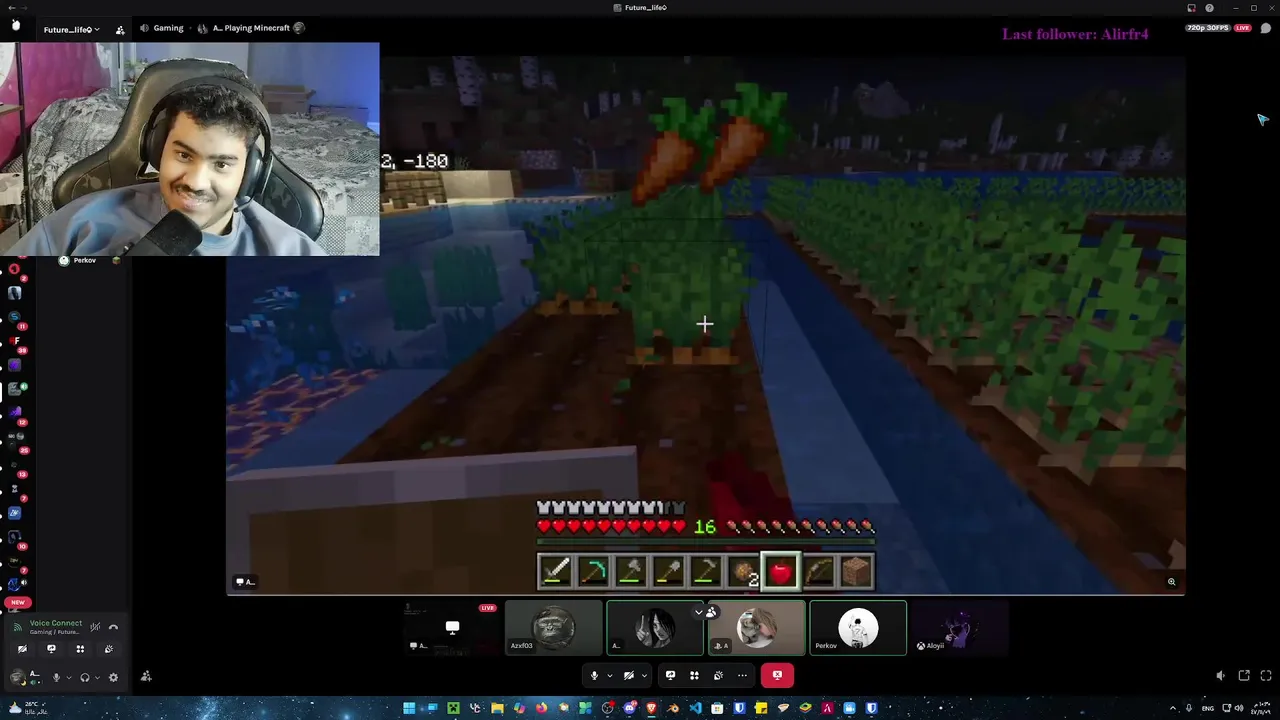Open User Settings gear

[x=113, y=677]
